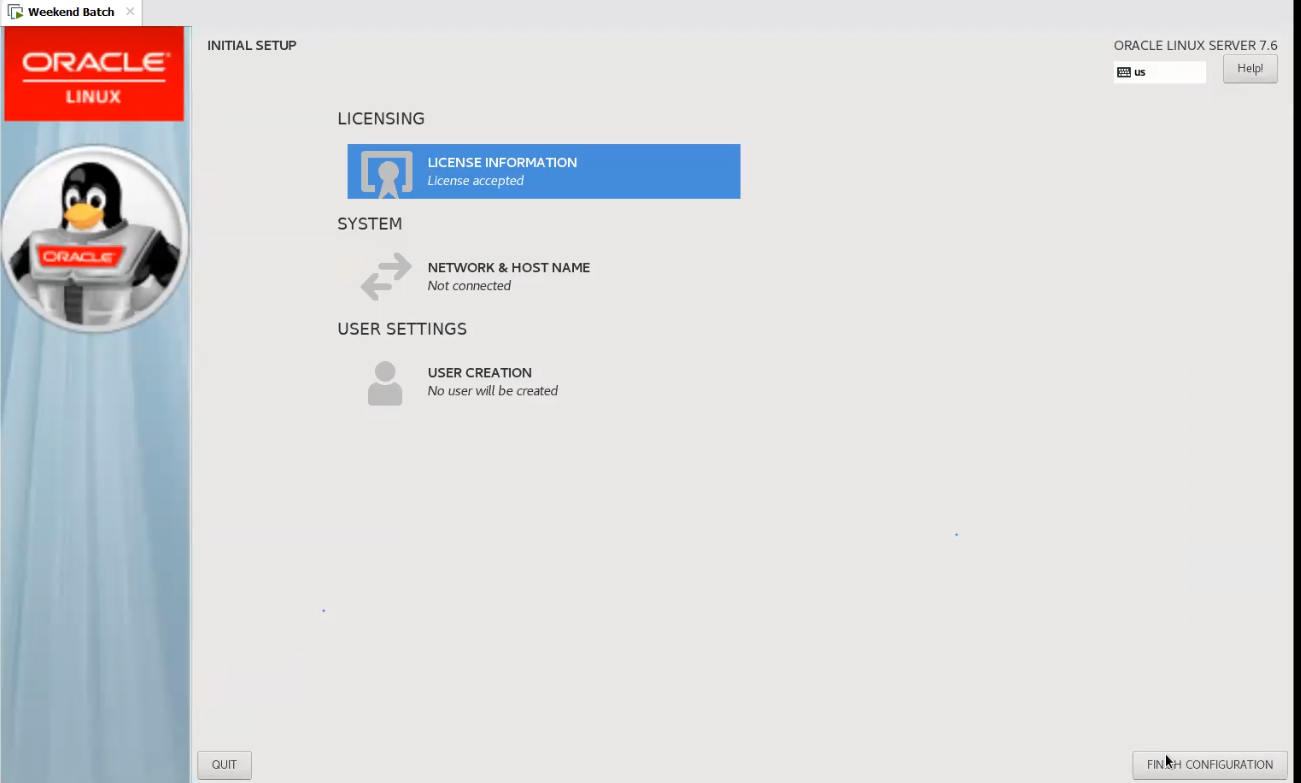Click FINISH CONFIGURATION button

[1210, 765]
